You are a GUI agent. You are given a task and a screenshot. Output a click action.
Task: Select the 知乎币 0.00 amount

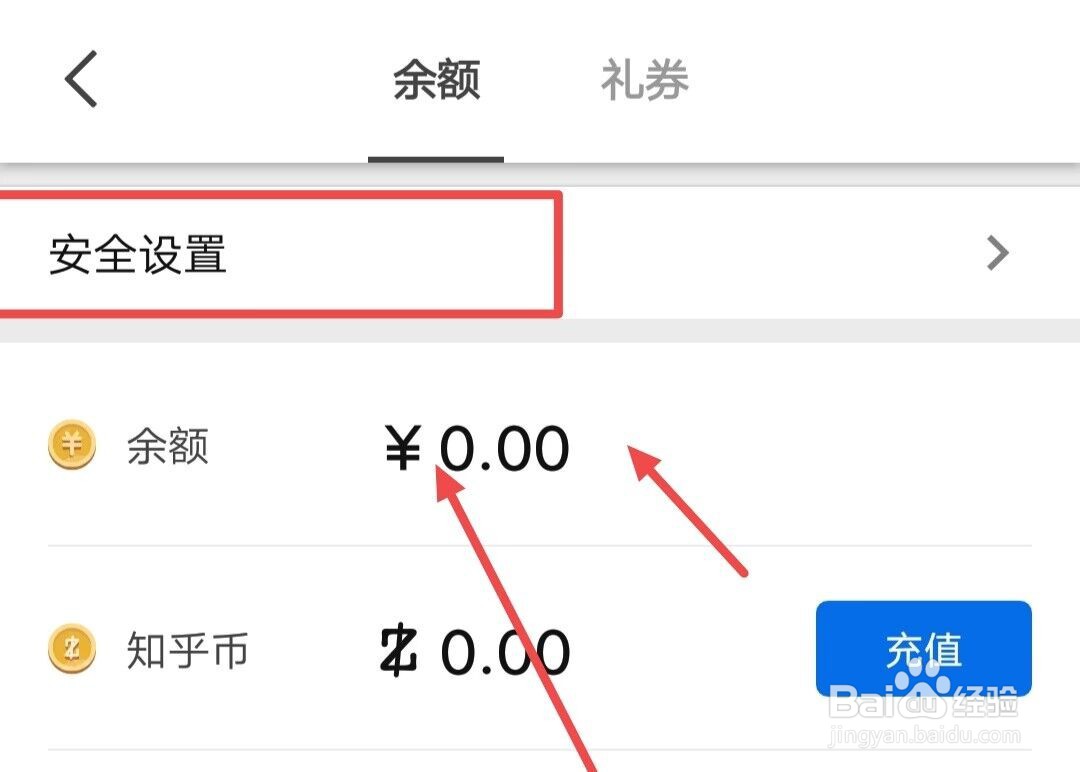475,651
